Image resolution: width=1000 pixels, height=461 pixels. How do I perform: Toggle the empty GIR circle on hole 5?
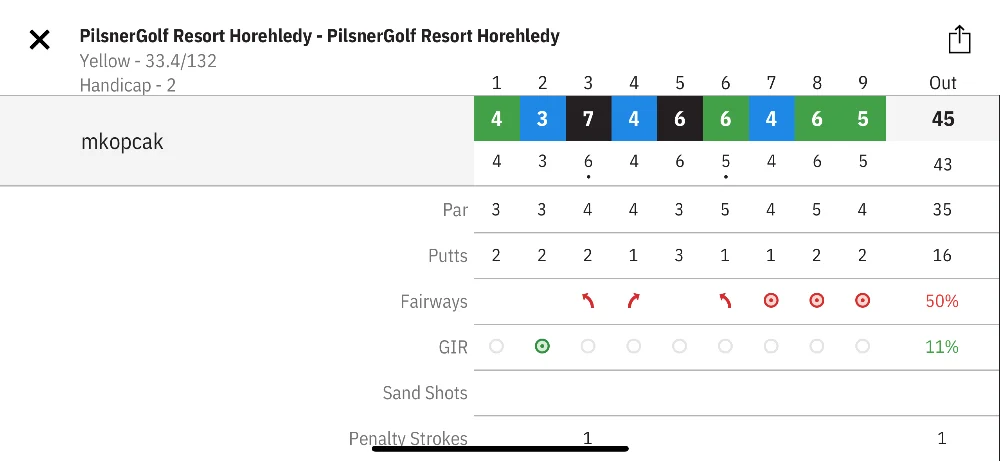tap(679, 346)
